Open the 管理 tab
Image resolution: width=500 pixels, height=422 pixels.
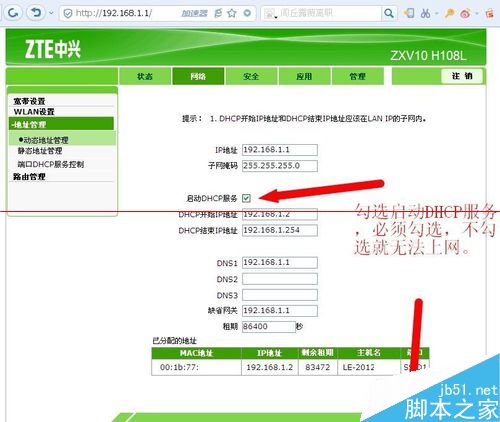coord(357,76)
